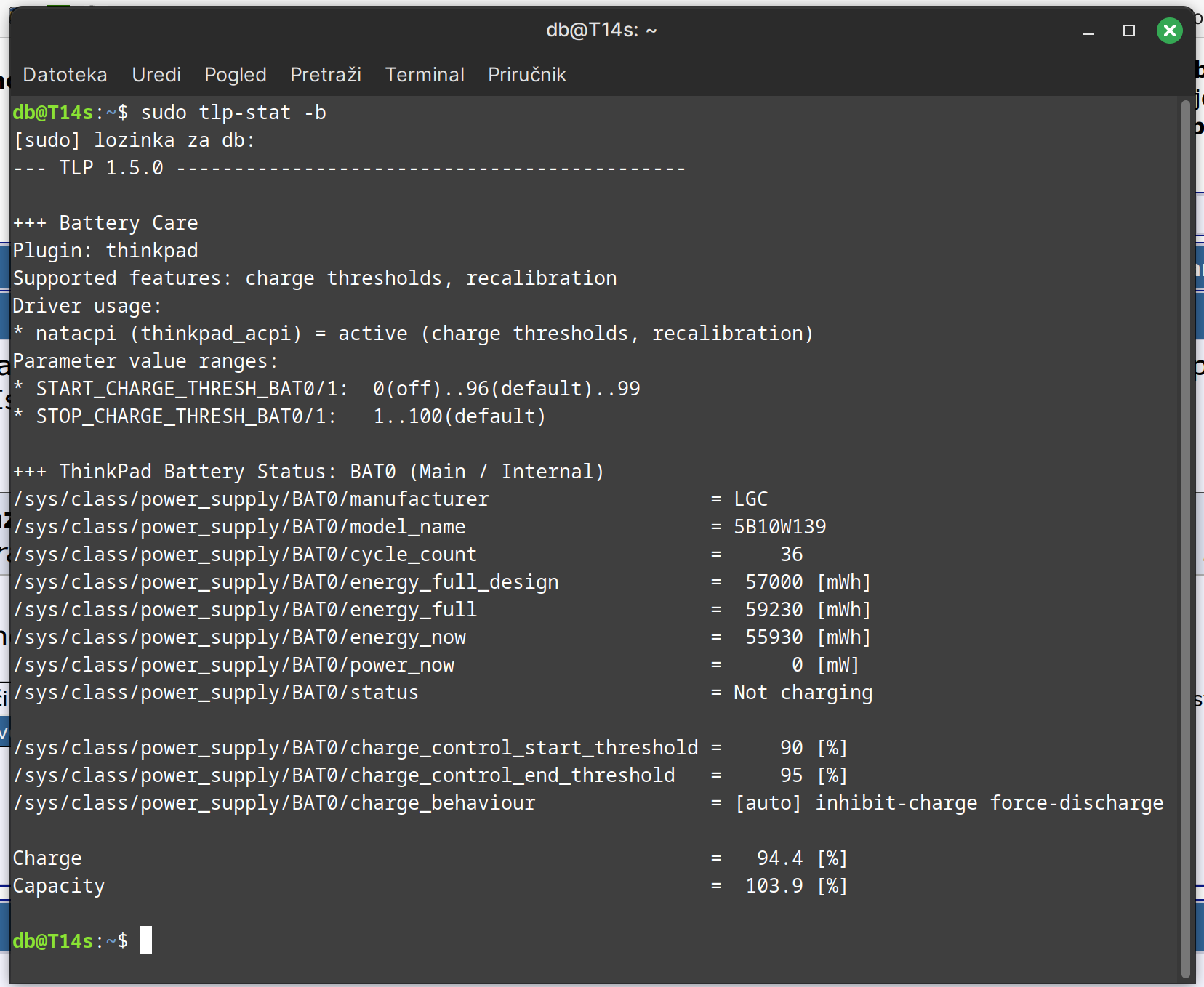Click the end threshold value 95 [%]

(x=814, y=775)
